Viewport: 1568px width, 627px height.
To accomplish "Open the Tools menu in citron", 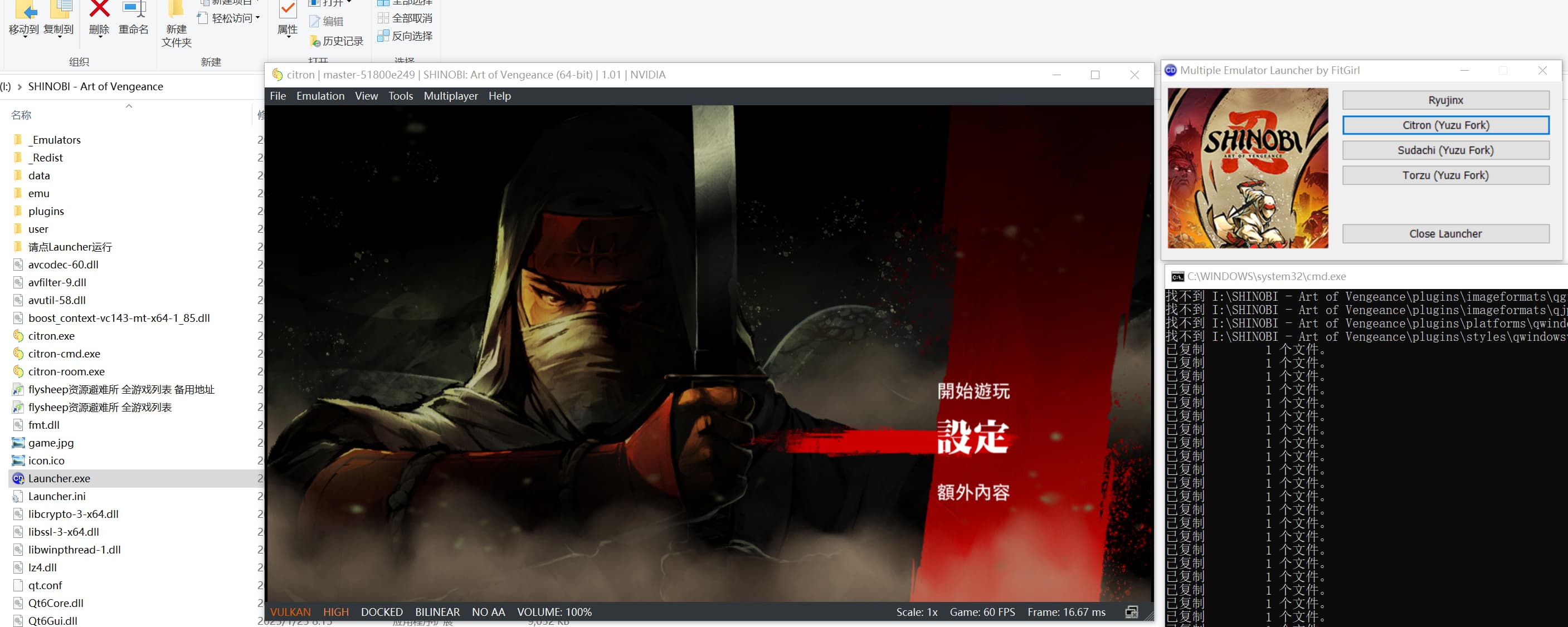I will (x=401, y=96).
